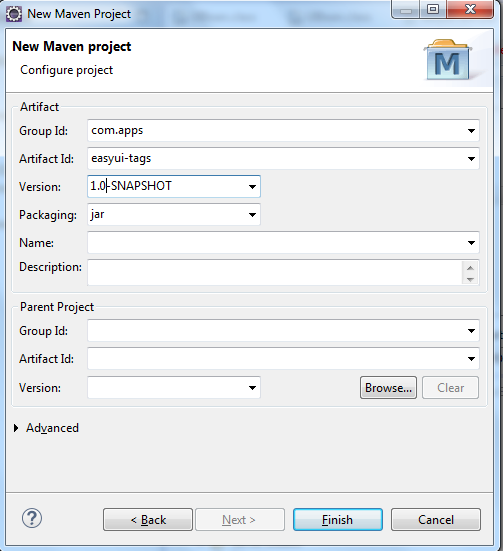
Task: Open the Parent Project Artifact Id dropdown
Action: (471, 359)
